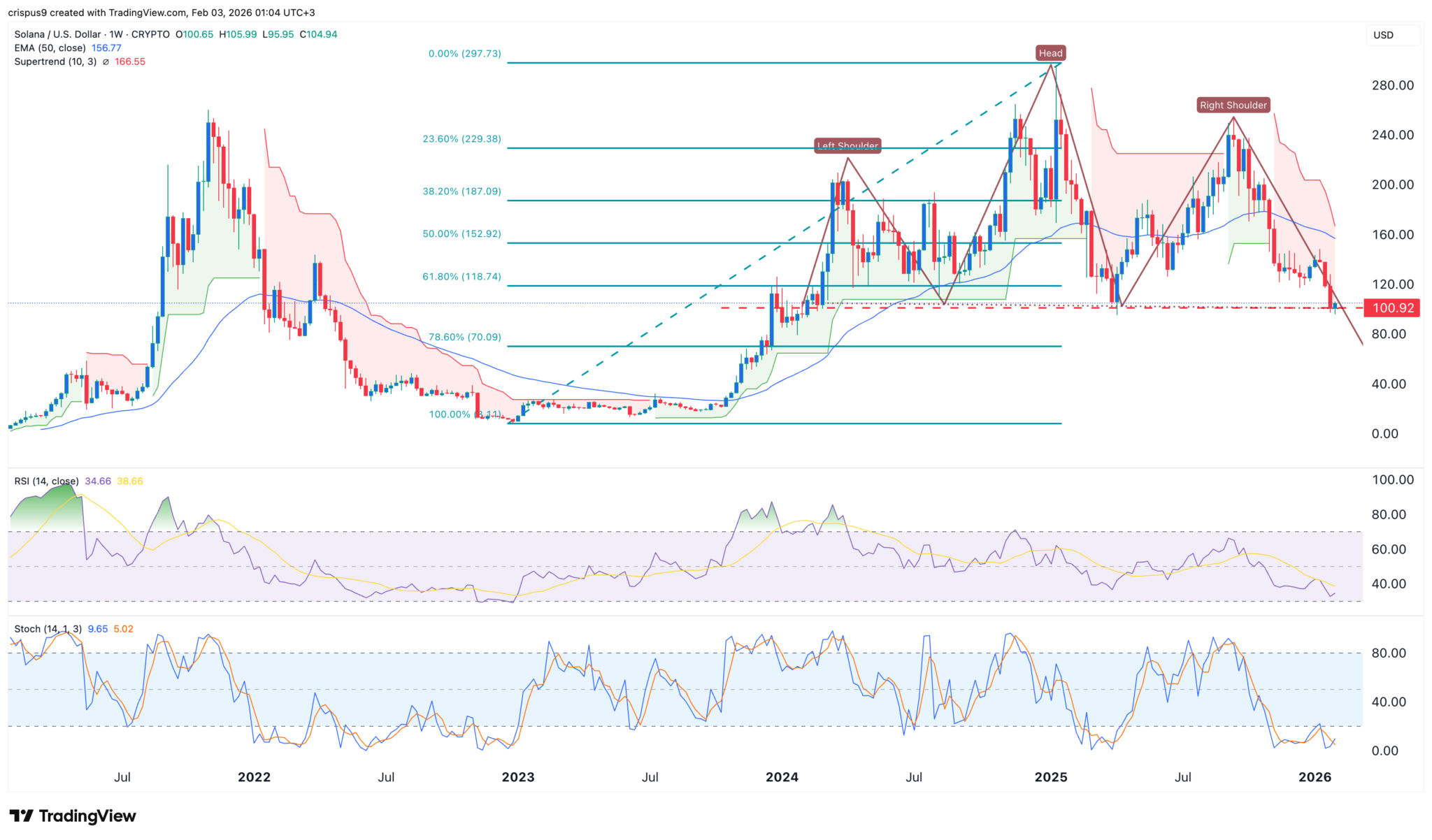Image resolution: width=1432 pixels, height=840 pixels.
Task: Click the Right Shoulder pattern label
Action: pos(1233,105)
